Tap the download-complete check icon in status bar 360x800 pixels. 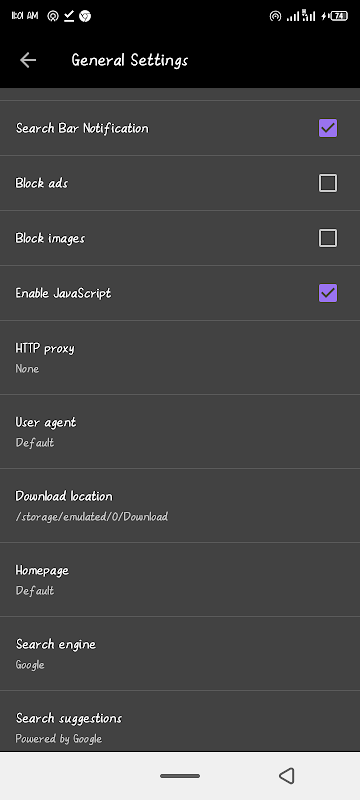click(69, 16)
